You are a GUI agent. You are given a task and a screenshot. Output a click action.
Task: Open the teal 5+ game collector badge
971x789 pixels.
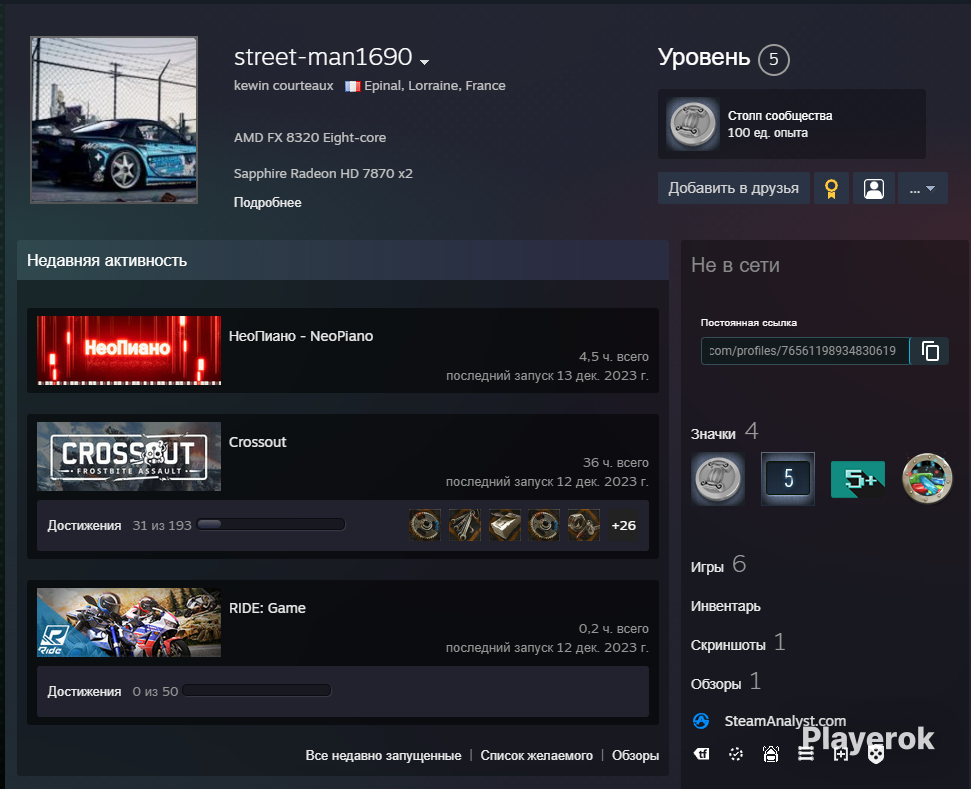click(x=858, y=479)
